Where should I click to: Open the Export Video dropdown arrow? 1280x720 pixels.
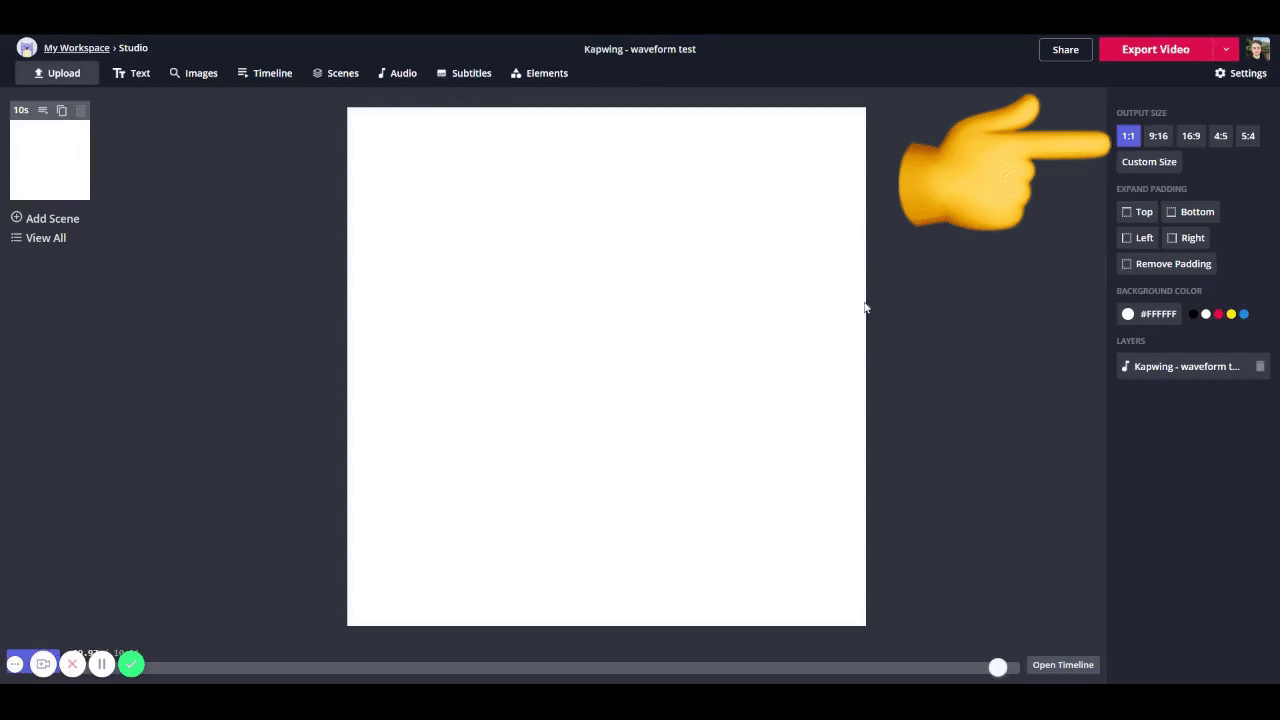tap(1226, 49)
